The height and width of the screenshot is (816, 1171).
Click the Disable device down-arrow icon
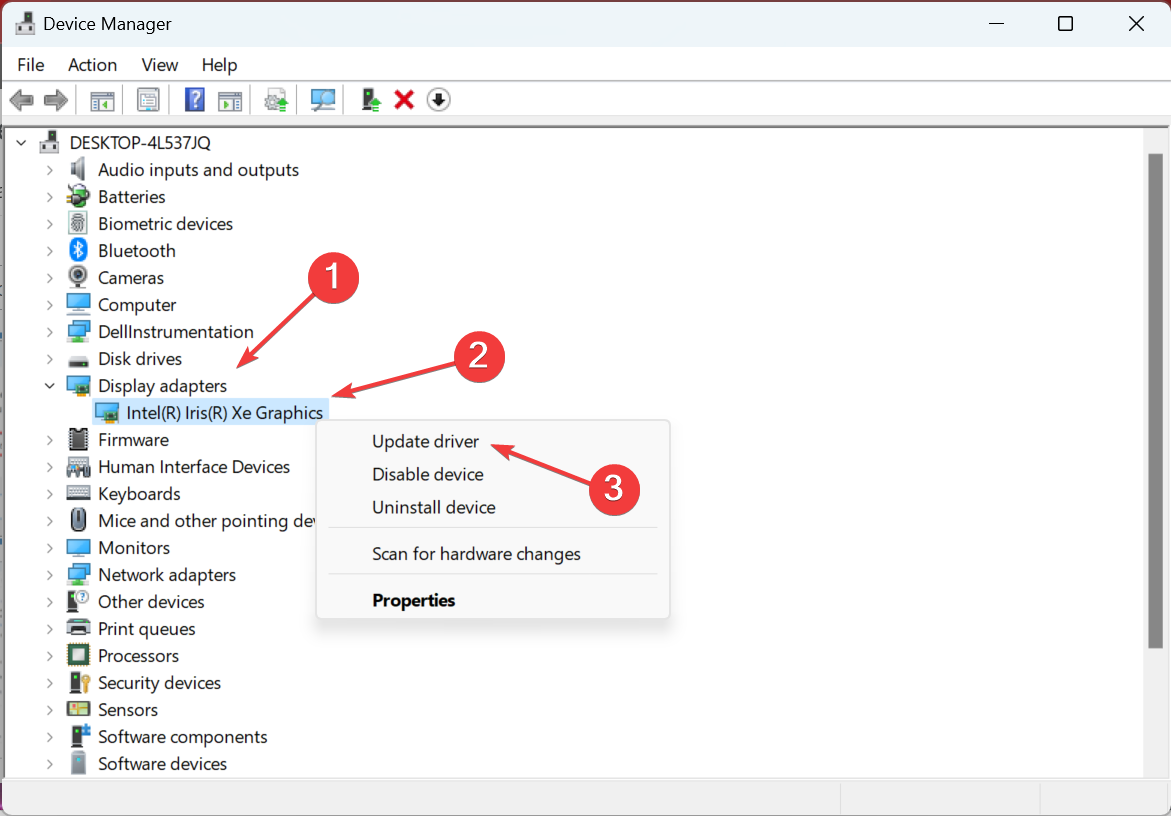(x=438, y=99)
